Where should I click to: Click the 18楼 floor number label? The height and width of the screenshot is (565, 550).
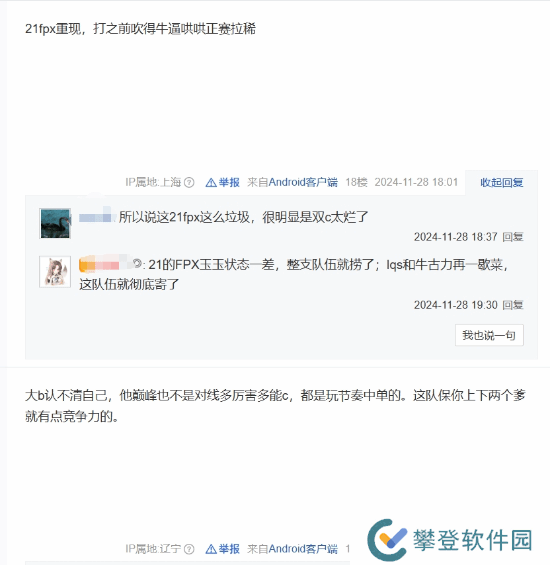click(356, 182)
